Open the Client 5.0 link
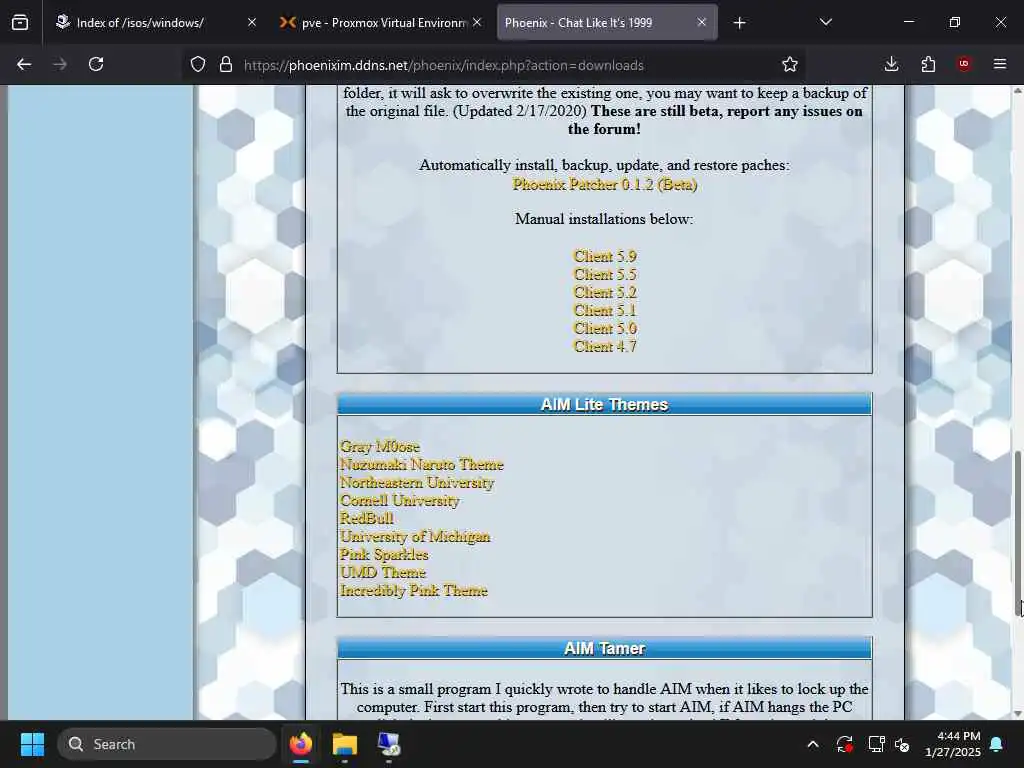The height and width of the screenshot is (768, 1024). click(x=605, y=328)
